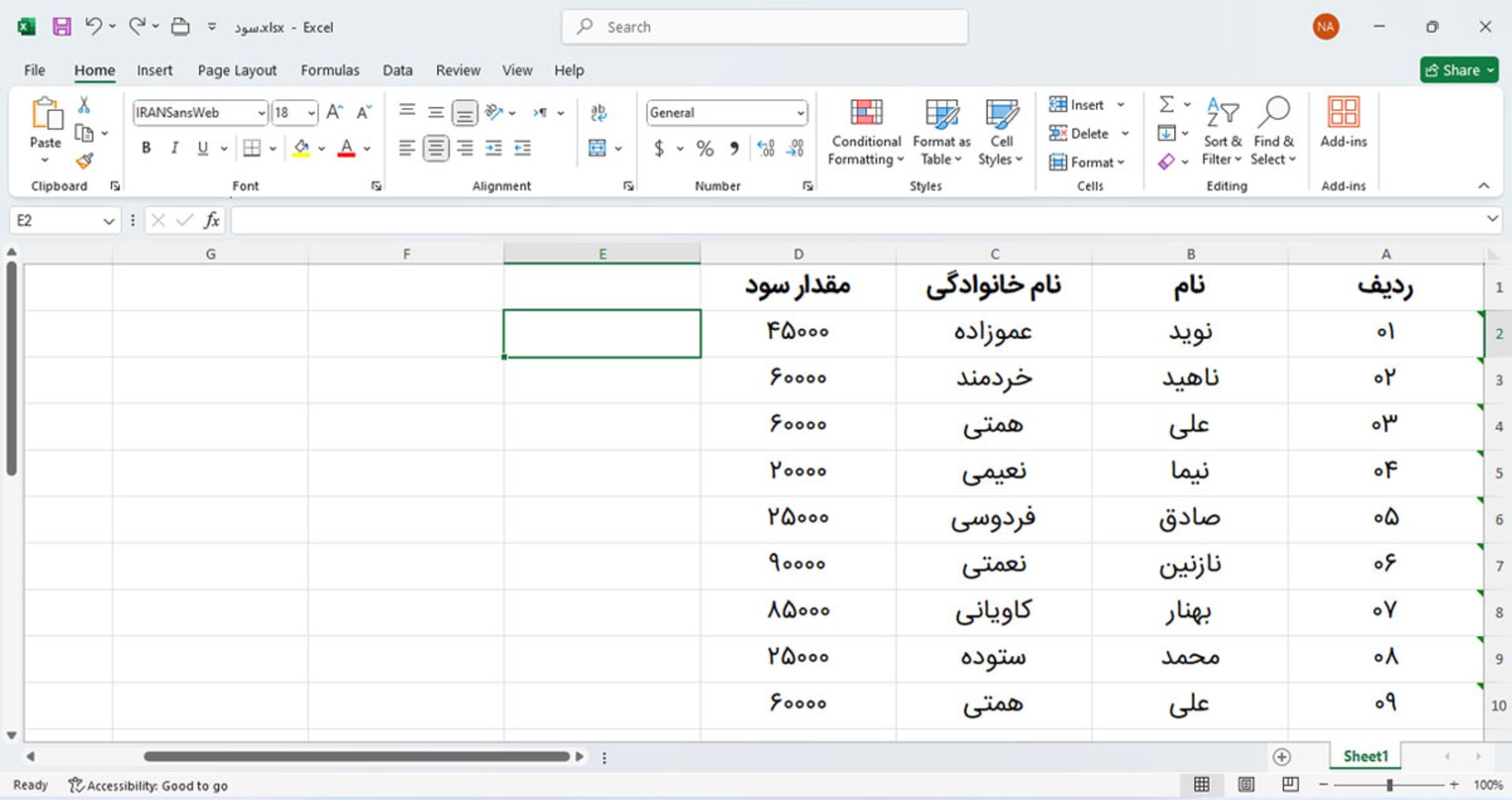Screen dimensions: 1512x800
Task: Select the Italic formatting icon
Action: [x=174, y=147]
